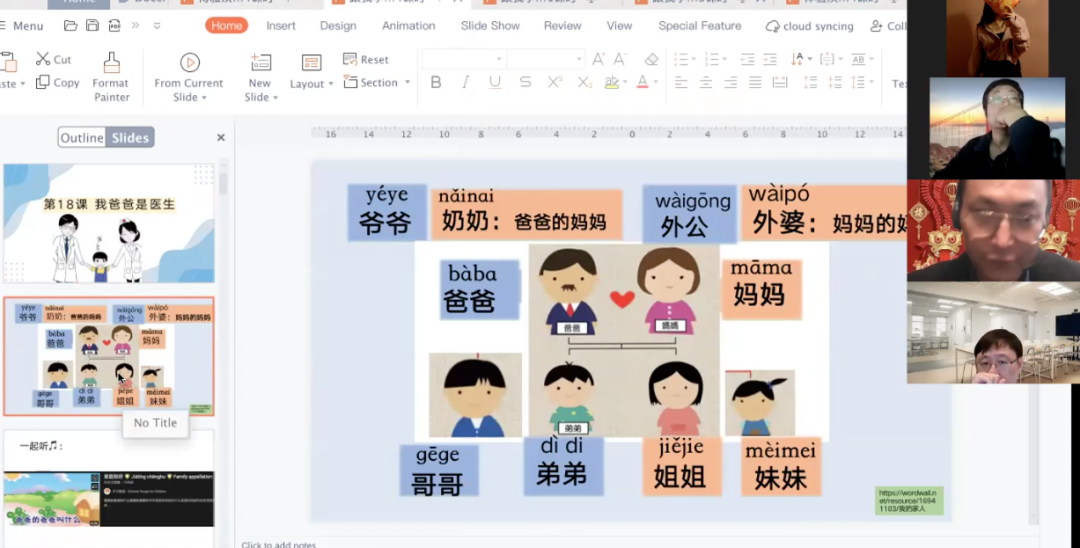The height and width of the screenshot is (548, 1080).
Task: Click the Save icon in quick toolbar
Action: click(92, 26)
